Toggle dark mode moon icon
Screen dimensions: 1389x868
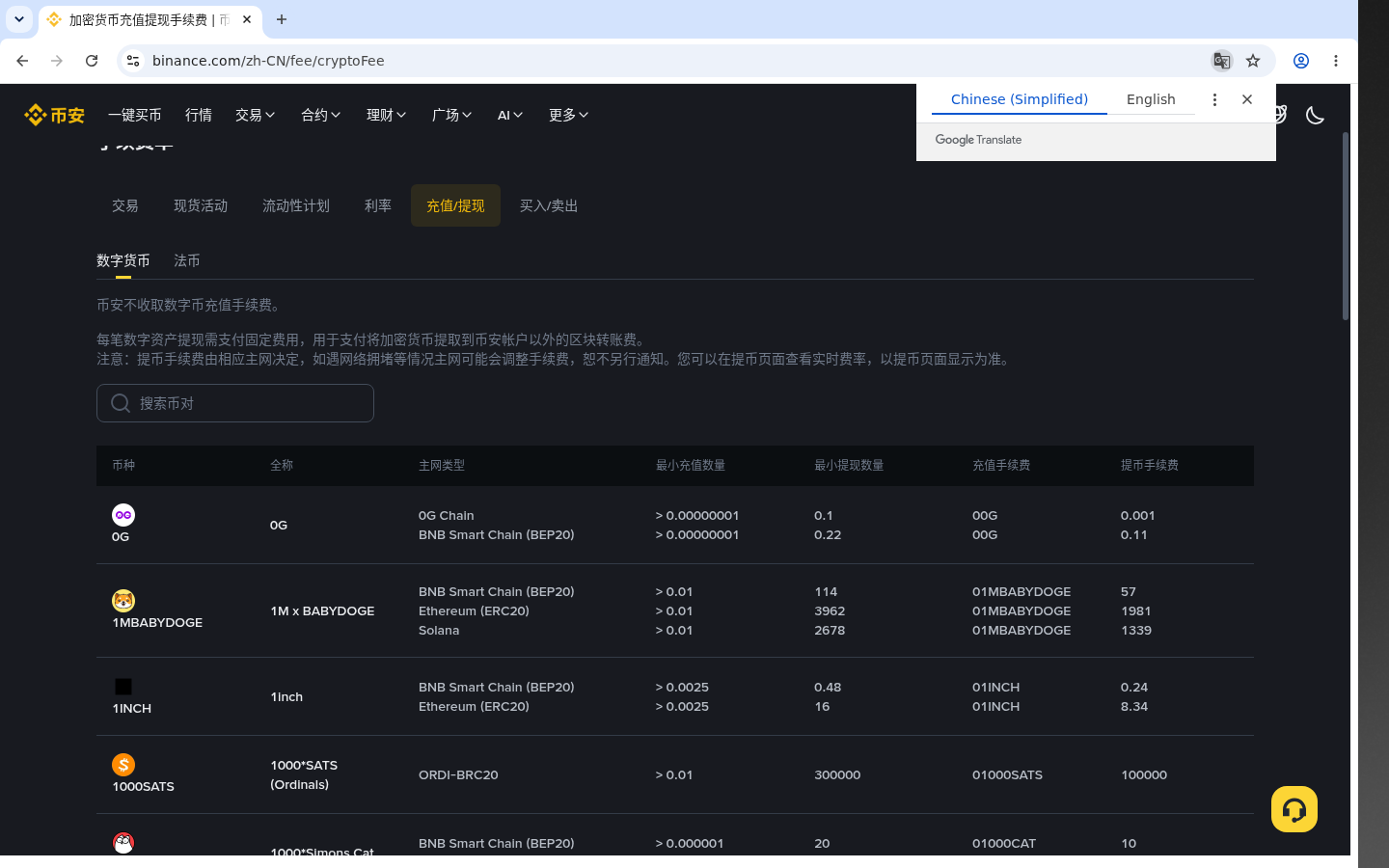pos(1315,115)
